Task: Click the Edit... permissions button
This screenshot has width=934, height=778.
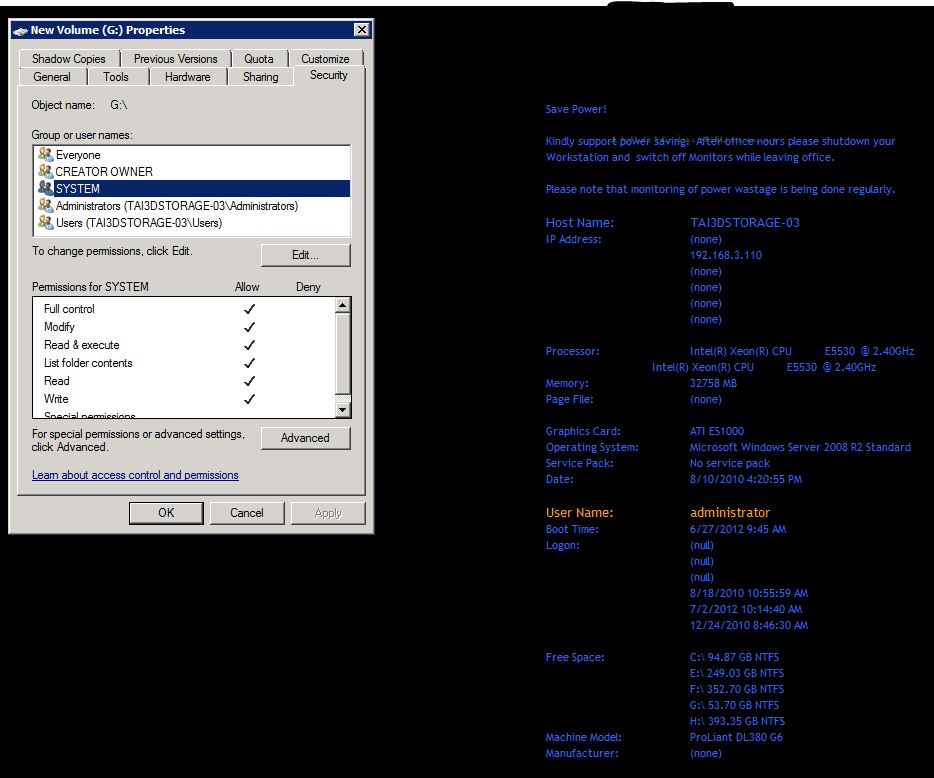Action: 305,255
